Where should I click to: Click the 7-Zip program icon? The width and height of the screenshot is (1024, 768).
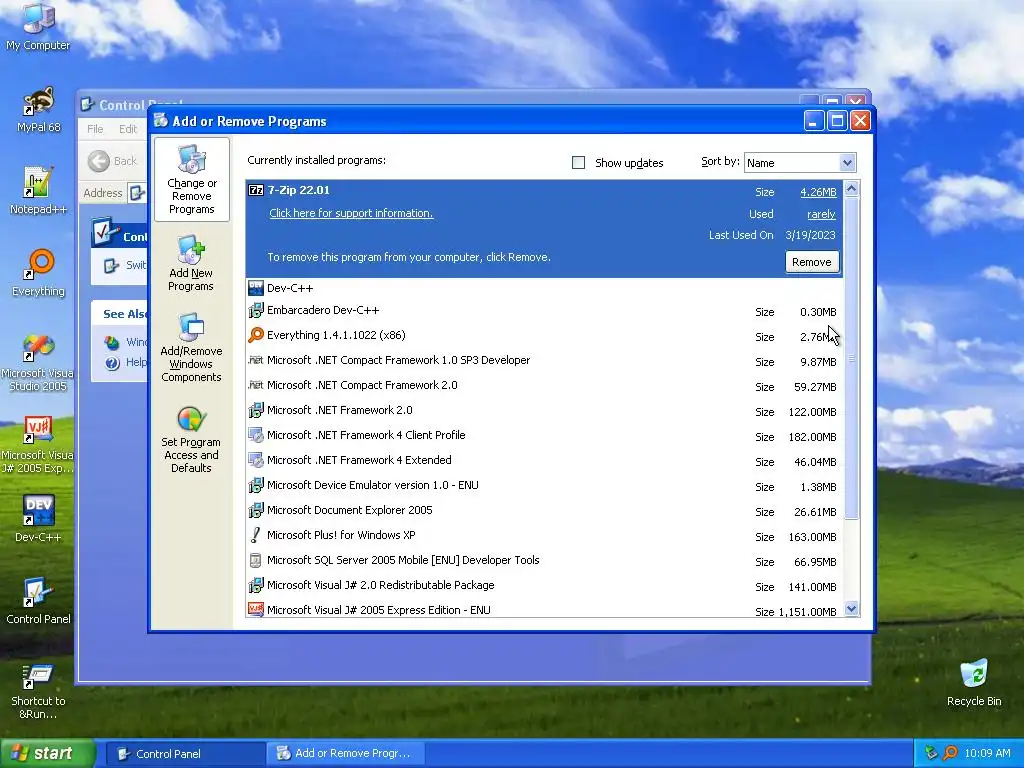256,190
